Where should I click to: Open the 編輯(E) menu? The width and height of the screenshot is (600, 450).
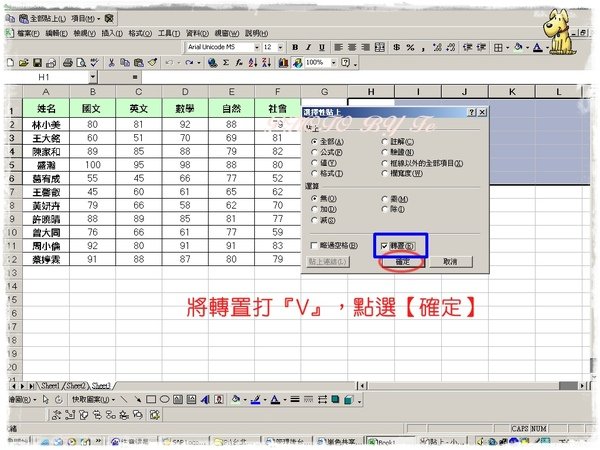coord(56,33)
